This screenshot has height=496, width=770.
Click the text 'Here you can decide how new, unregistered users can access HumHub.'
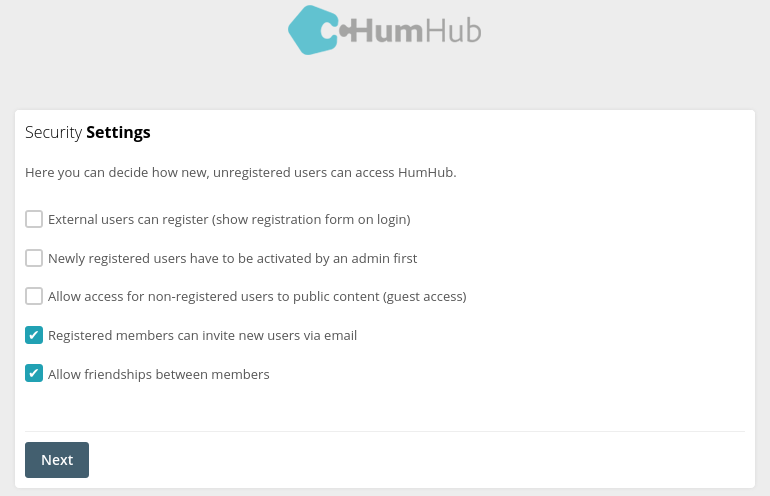[x=241, y=173]
